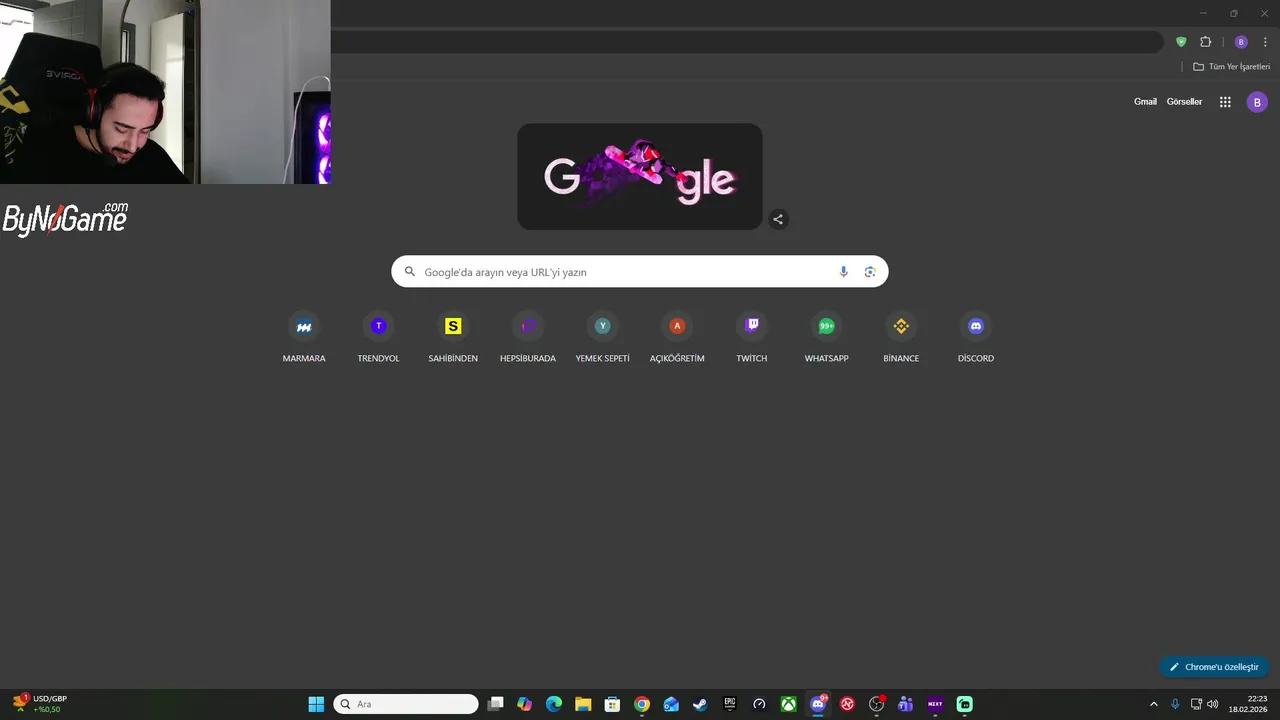
Task: Open the Windows Start menu
Action: pyautogui.click(x=316, y=704)
